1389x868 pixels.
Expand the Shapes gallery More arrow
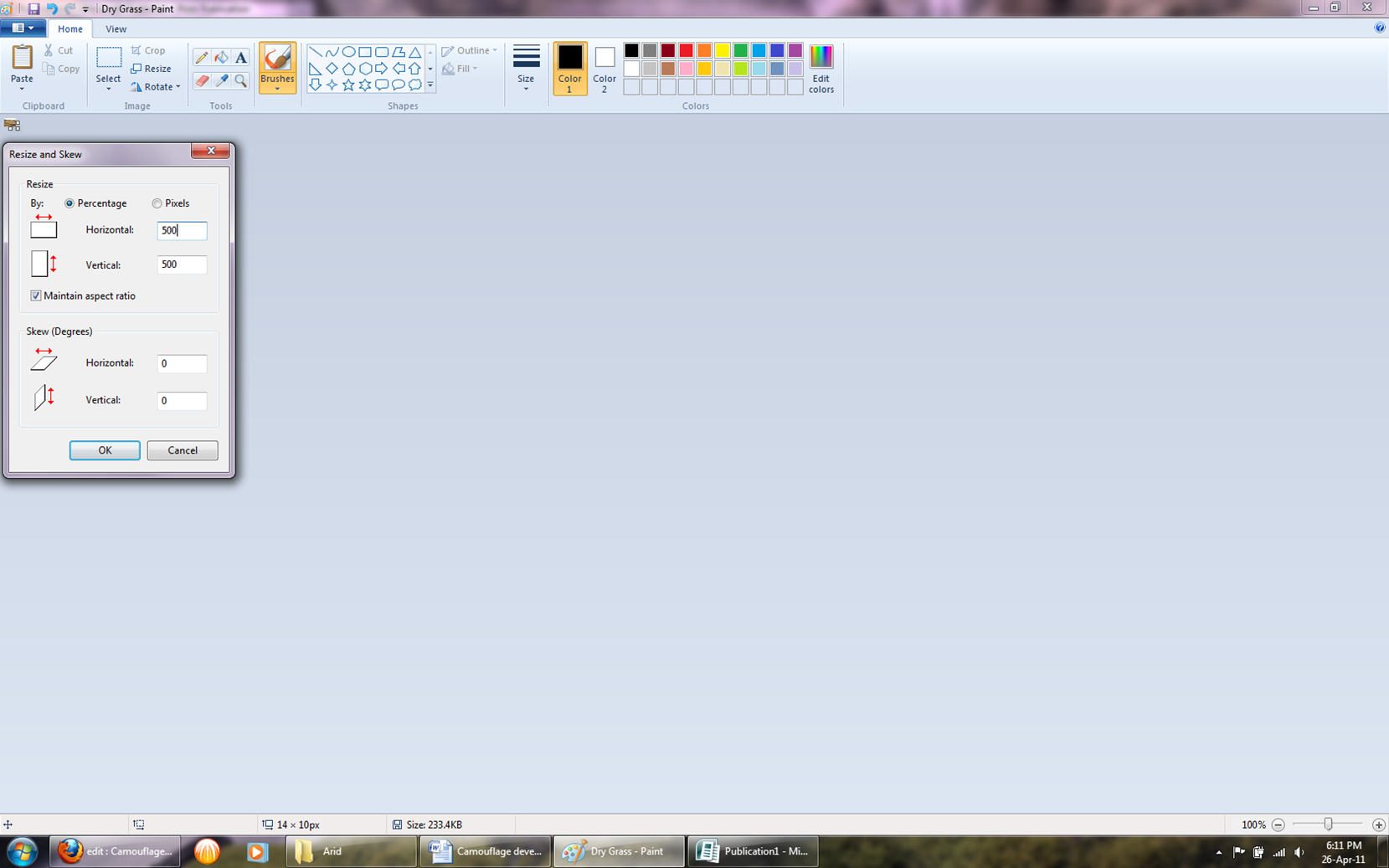tap(430, 85)
